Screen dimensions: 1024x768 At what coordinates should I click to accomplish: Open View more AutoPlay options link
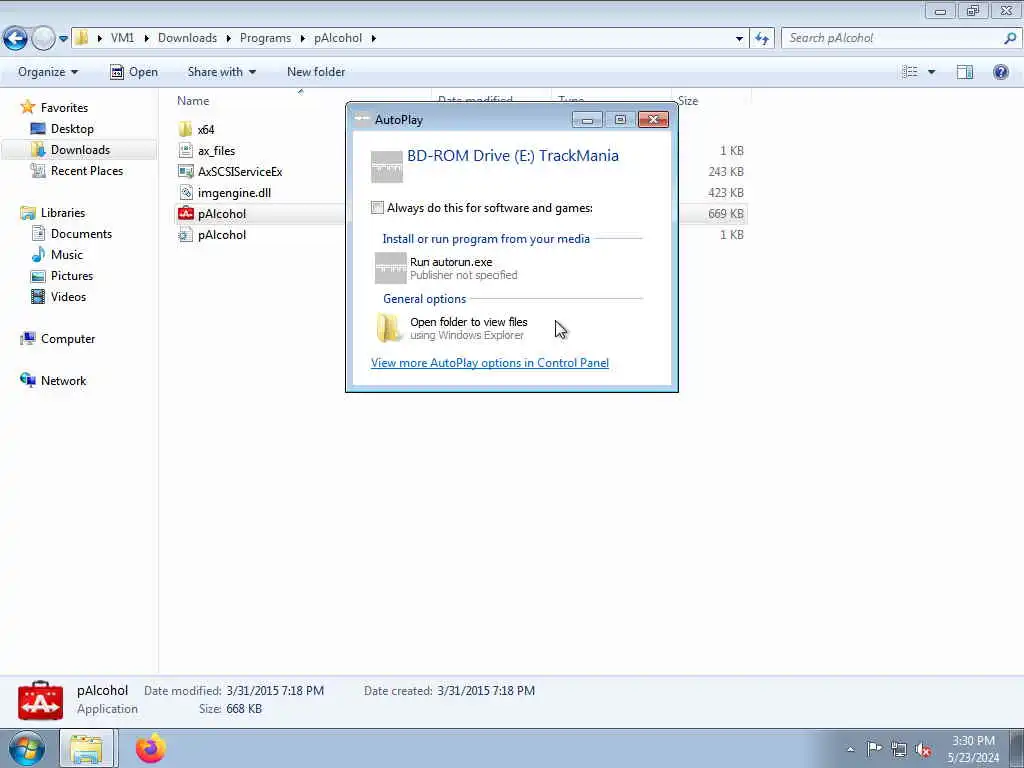point(490,363)
